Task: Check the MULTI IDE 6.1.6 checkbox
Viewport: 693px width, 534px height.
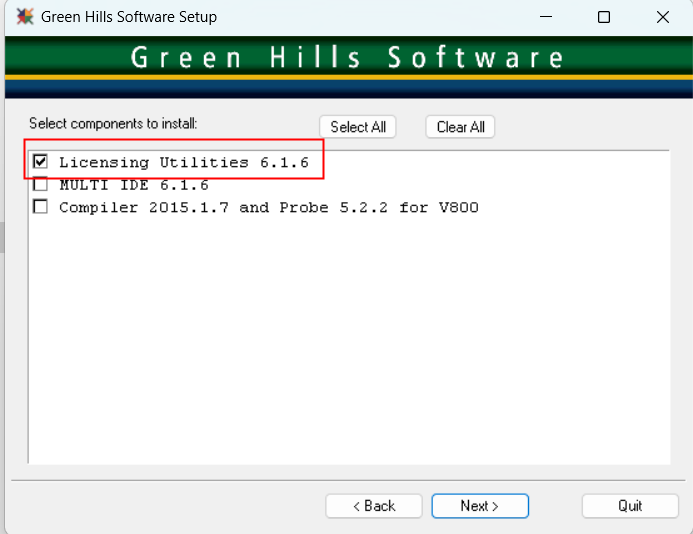Action: tap(40, 184)
